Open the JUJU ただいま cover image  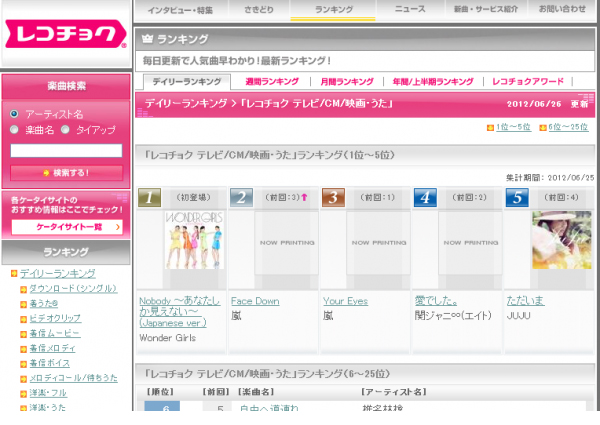click(x=562, y=240)
